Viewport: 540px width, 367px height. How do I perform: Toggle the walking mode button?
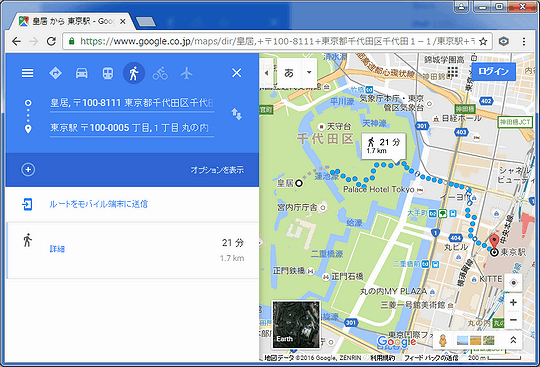click(134, 73)
